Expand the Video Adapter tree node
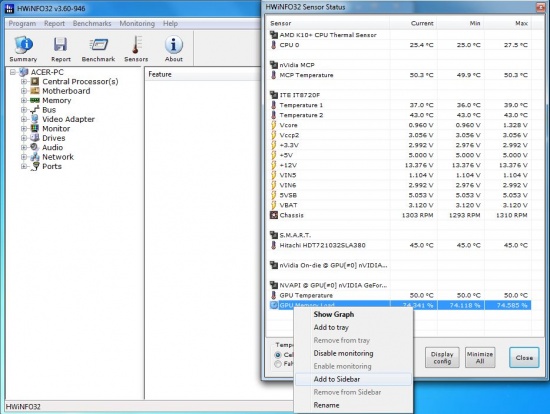This screenshot has width=550, height=414. pyautogui.click(x=24, y=119)
